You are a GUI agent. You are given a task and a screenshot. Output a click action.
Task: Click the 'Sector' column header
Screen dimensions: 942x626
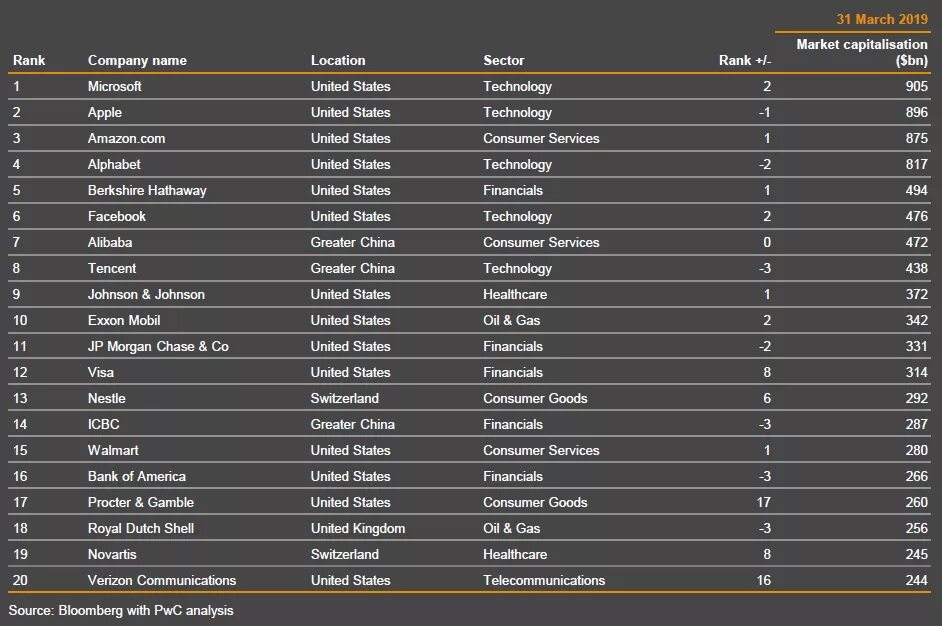503,60
